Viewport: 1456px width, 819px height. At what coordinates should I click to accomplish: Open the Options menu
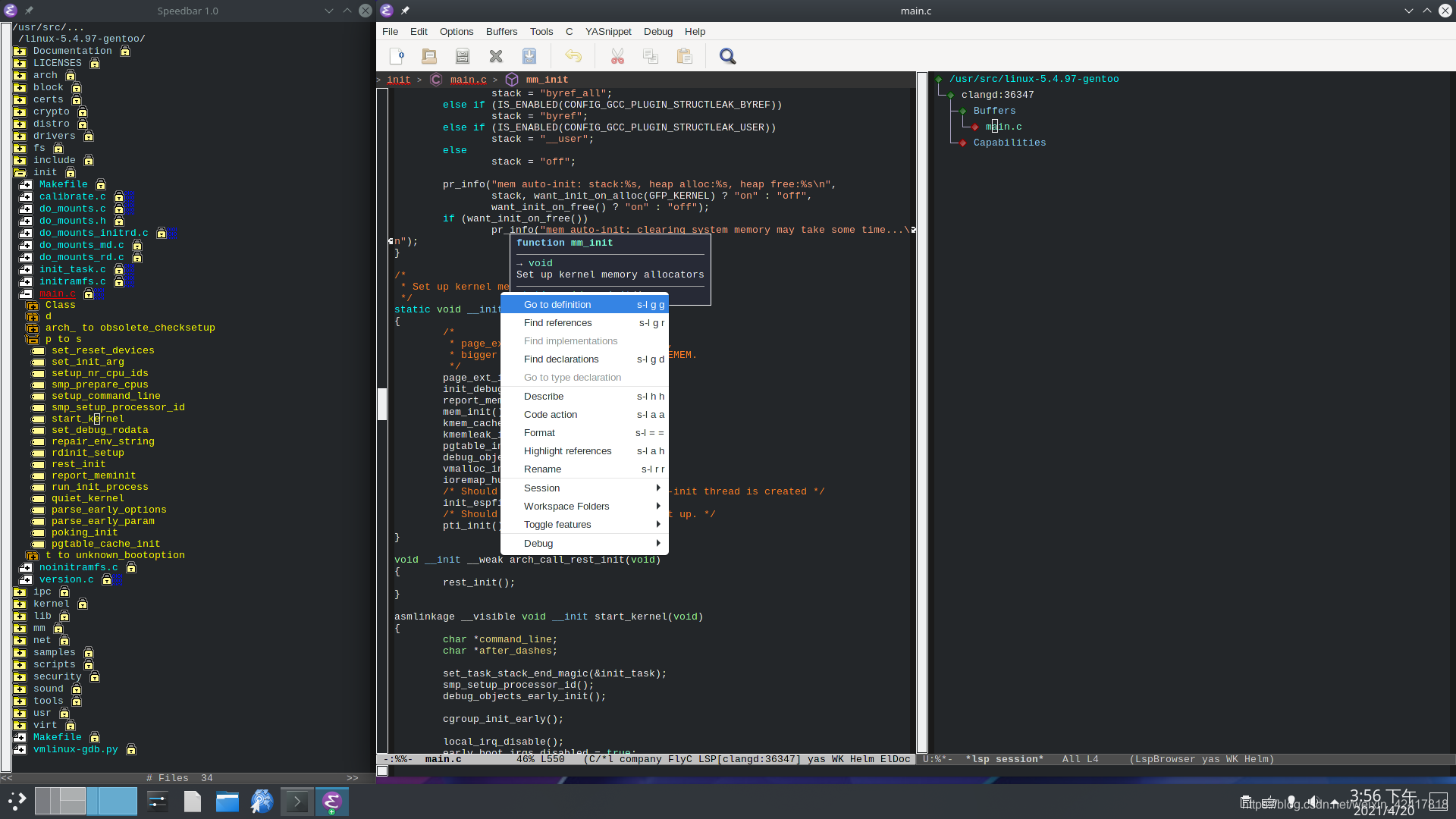pos(457,32)
